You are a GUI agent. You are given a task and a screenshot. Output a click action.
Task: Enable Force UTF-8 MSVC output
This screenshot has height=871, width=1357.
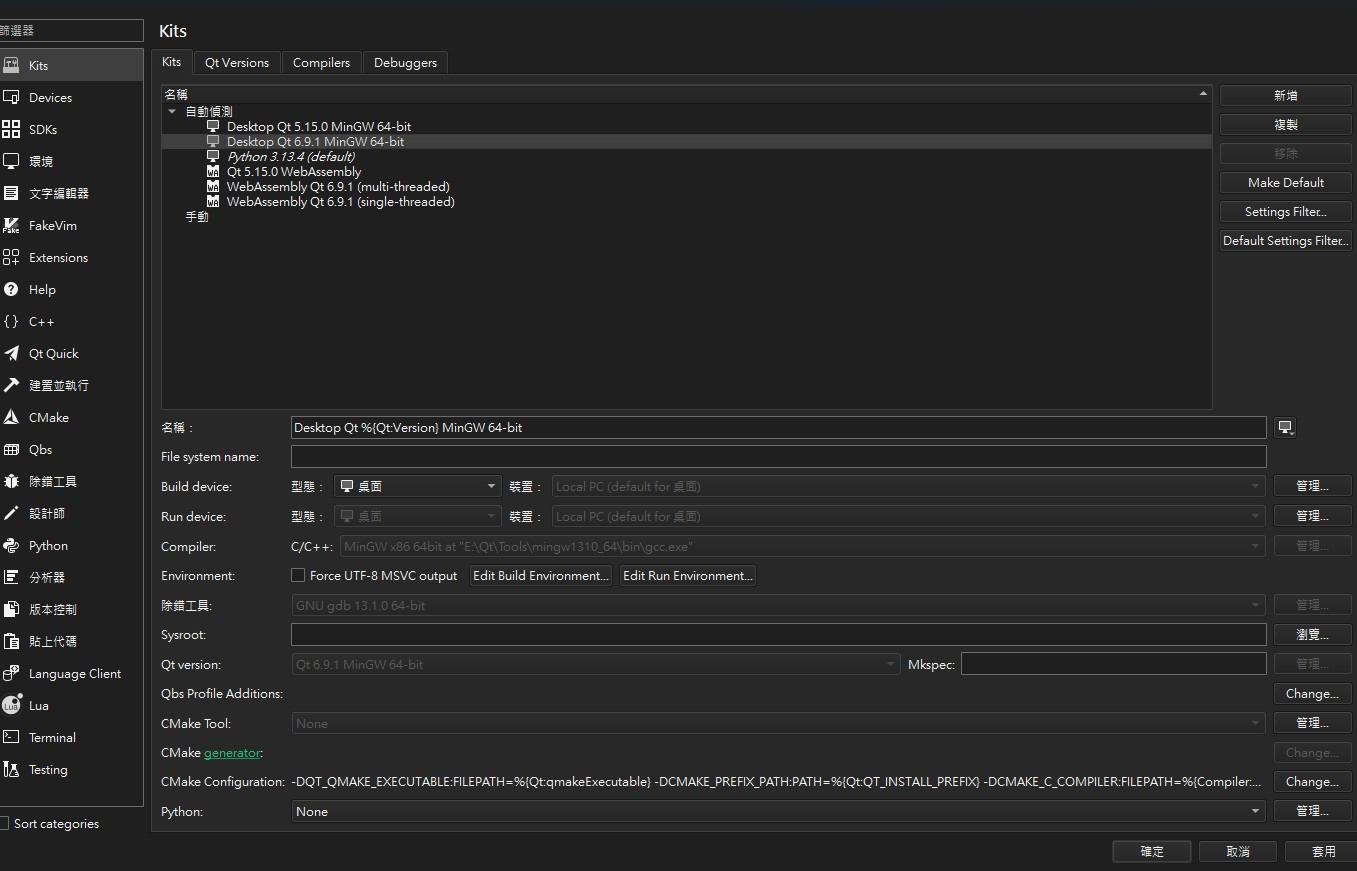297,575
